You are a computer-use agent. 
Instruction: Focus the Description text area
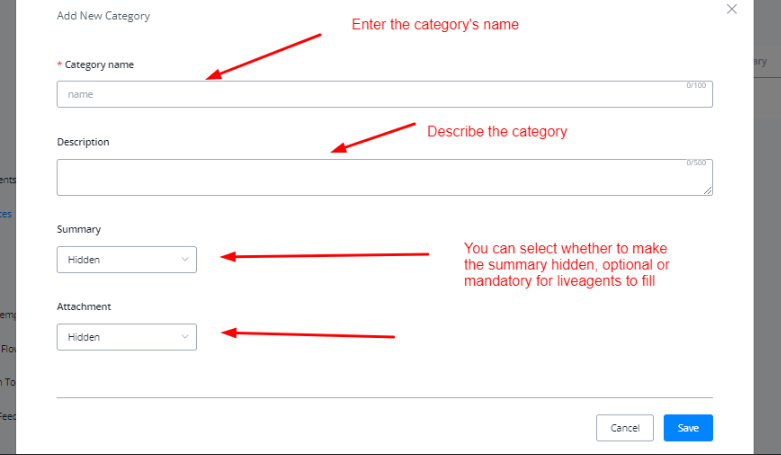(384, 177)
